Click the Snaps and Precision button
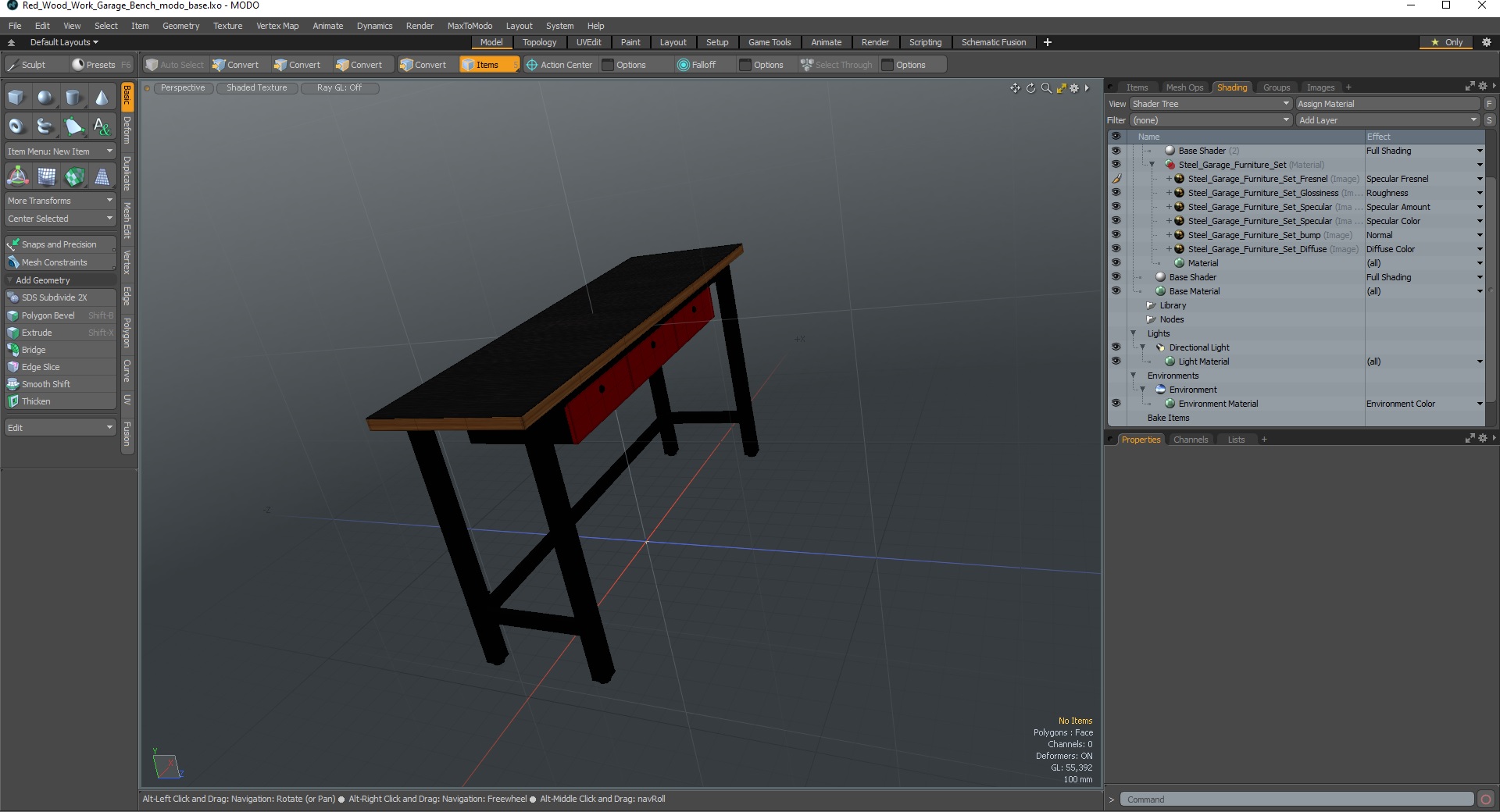 (x=60, y=244)
